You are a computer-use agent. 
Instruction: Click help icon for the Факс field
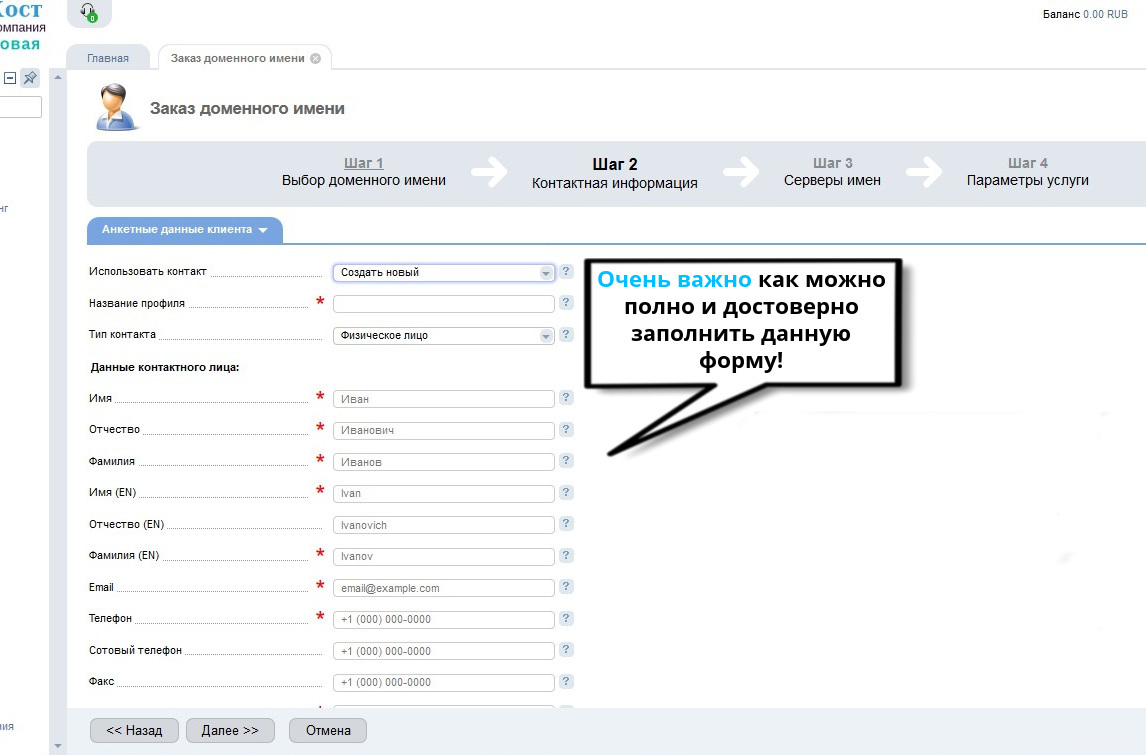[566, 681]
